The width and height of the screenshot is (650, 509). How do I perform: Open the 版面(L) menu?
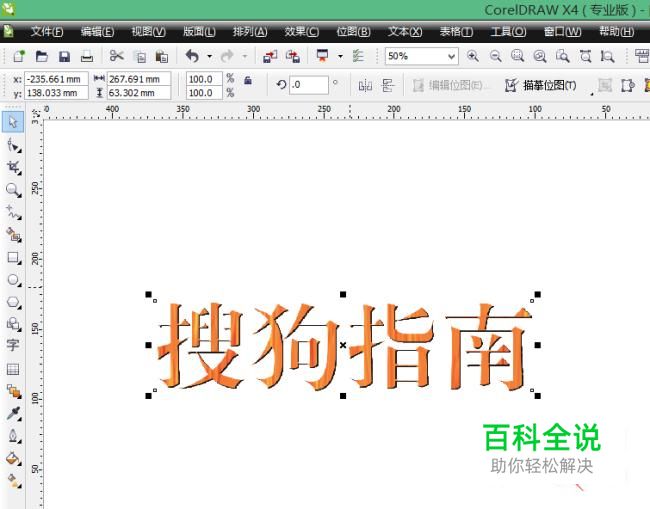coord(199,32)
